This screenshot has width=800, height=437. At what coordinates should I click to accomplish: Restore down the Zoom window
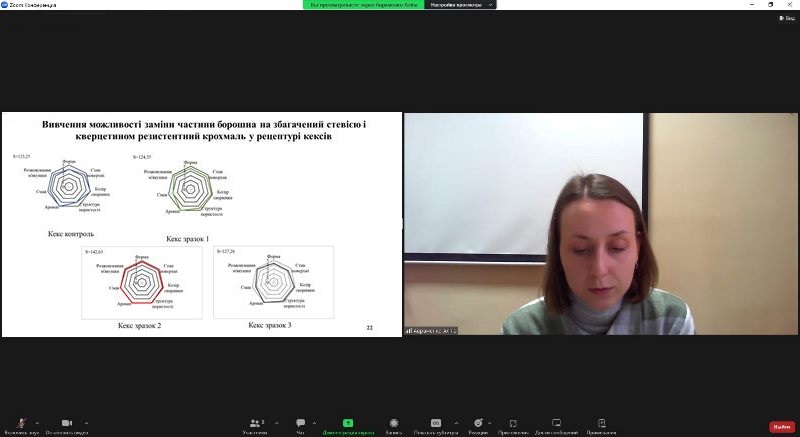tap(770, 5)
